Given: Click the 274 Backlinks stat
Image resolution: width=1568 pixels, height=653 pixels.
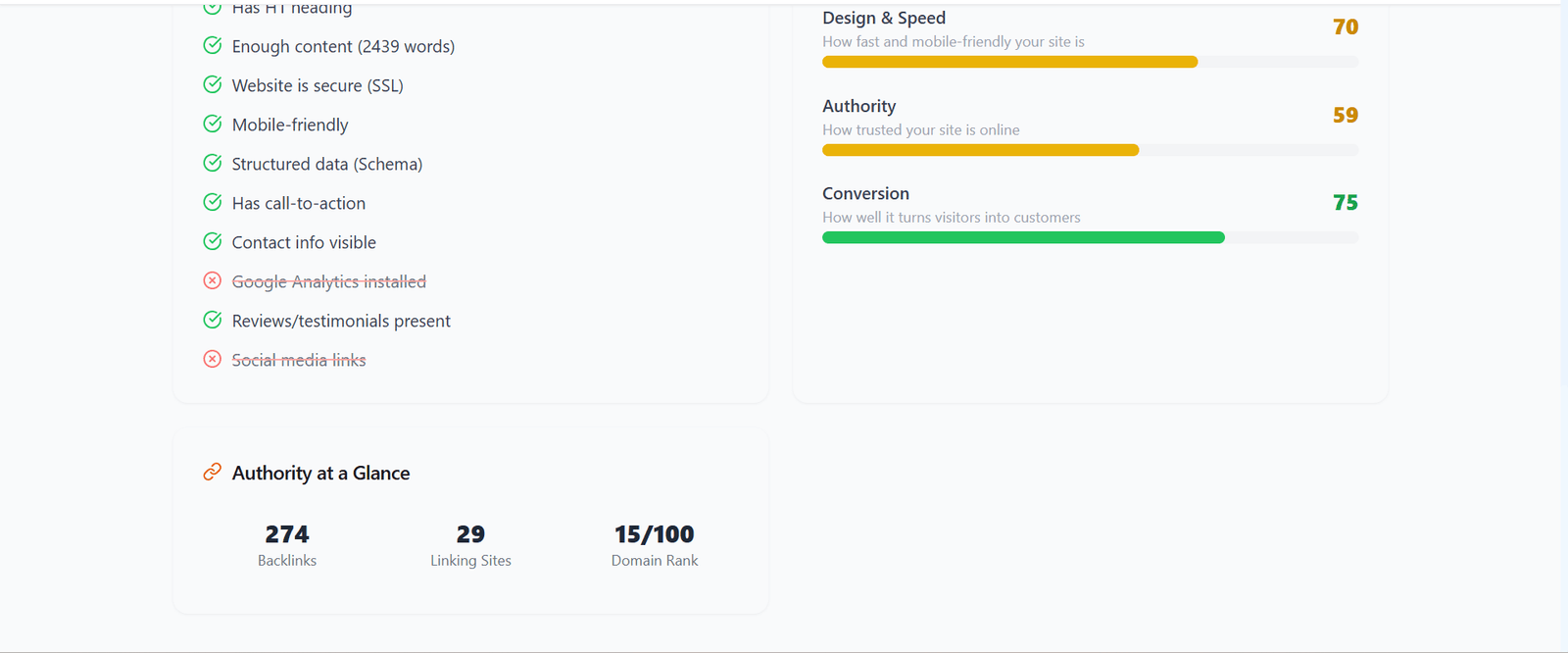Looking at the screenshot, I should (286, 542).
